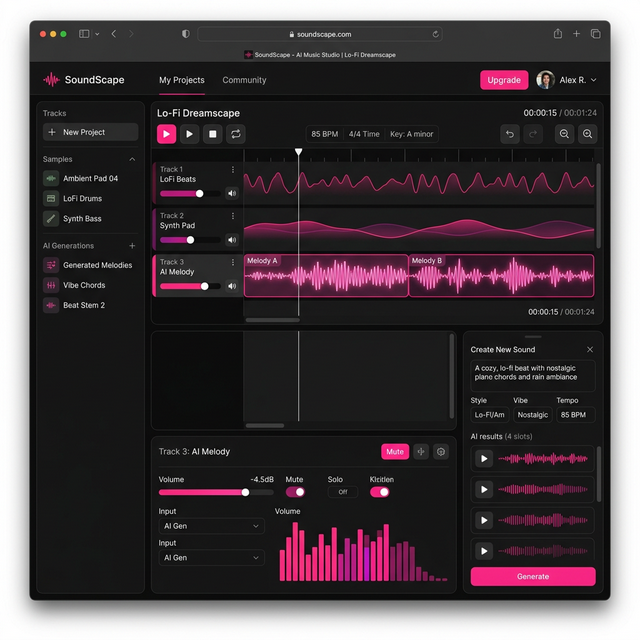This screenshot has width=640, height=640.
Task: Open Track 3 options menu (three dots)
Action: [233, 262]
